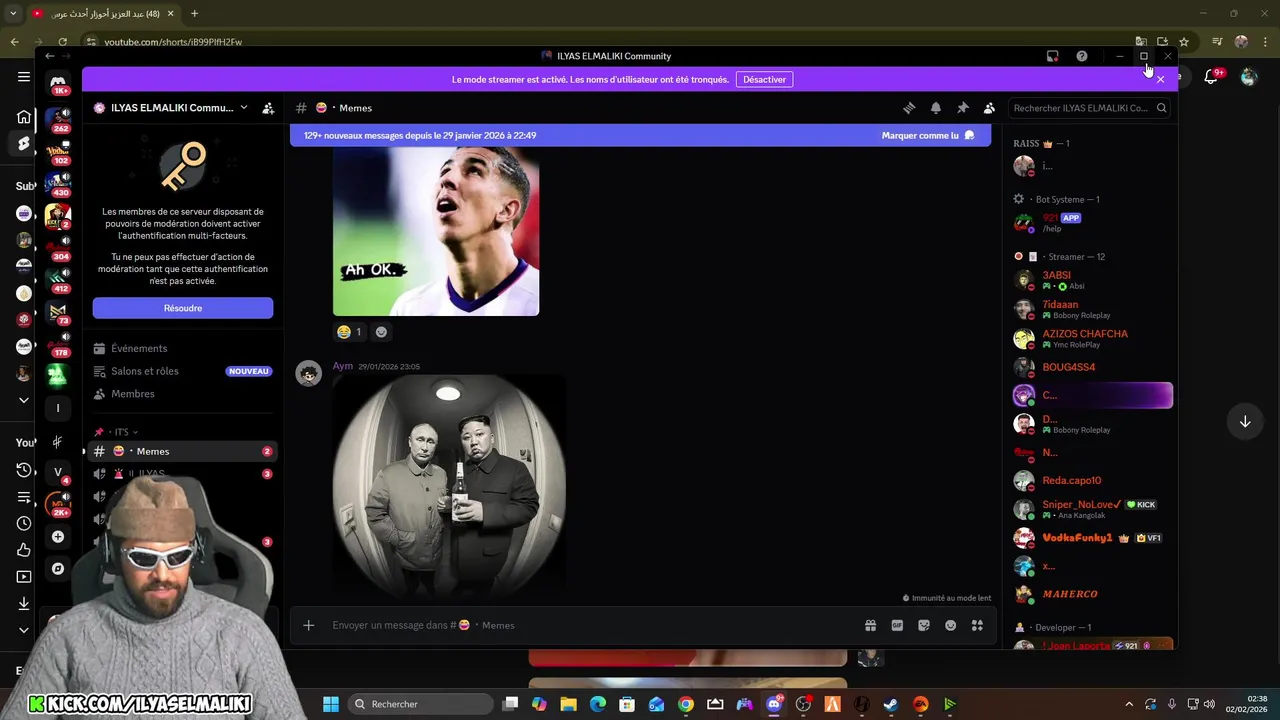The image size is (1280, 720).
Task: Open notification settings bell in channel header
Action: click(x=936, y=108)
